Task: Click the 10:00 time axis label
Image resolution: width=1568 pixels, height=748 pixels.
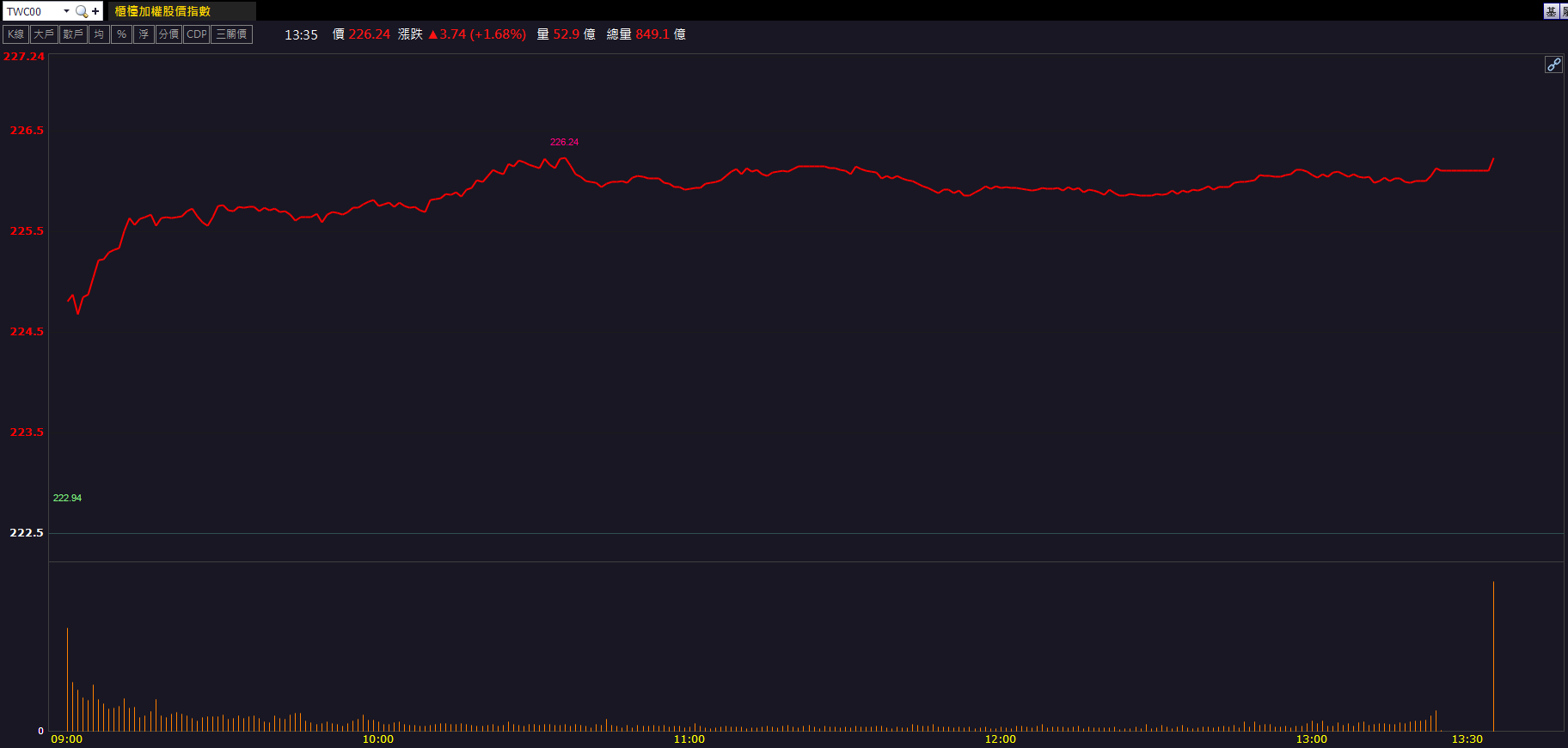Action: (378, 739)
